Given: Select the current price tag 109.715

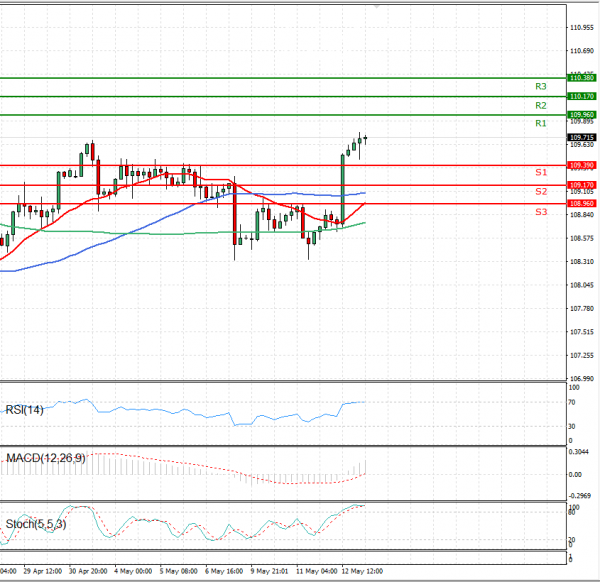Looking at the screenshot, I should pos(581,137).
